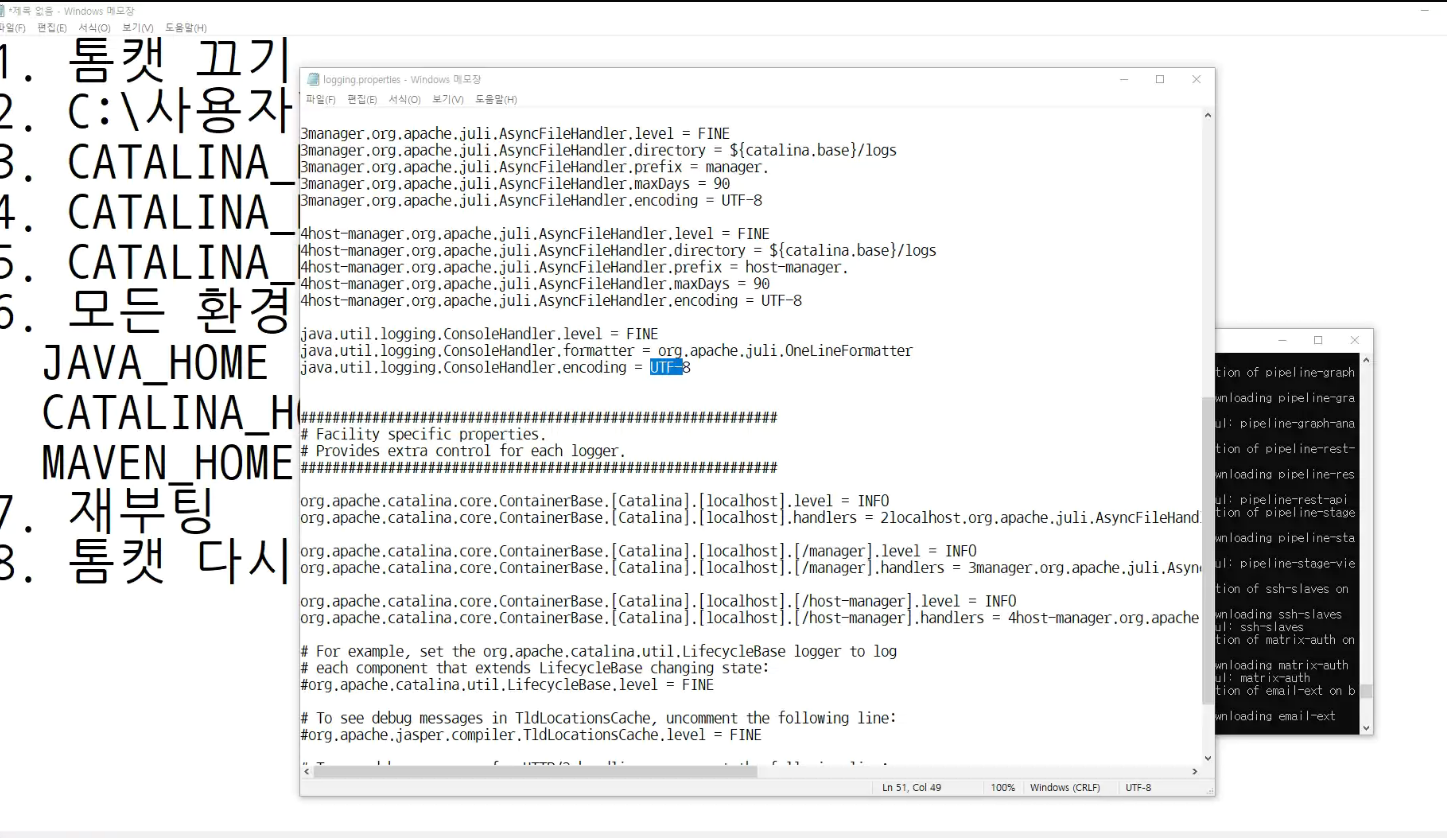Open 편집(E) menu in logging.properties window
The image size is (1447, 838).
click(x=362, y=99)
